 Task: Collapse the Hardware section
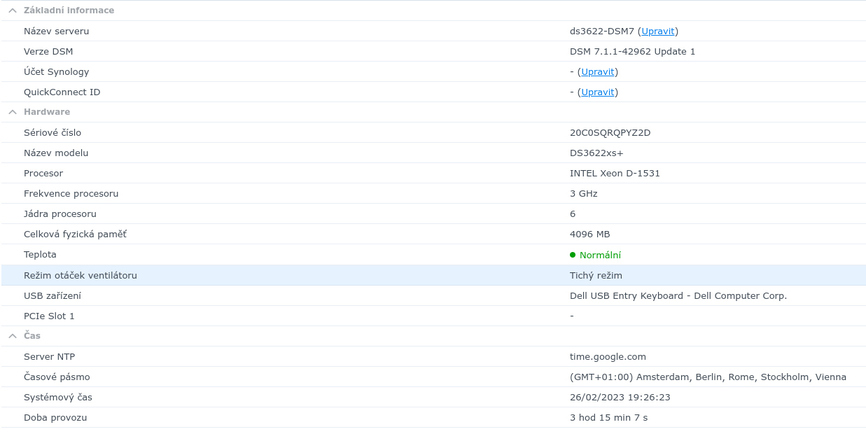coord(13,112)
